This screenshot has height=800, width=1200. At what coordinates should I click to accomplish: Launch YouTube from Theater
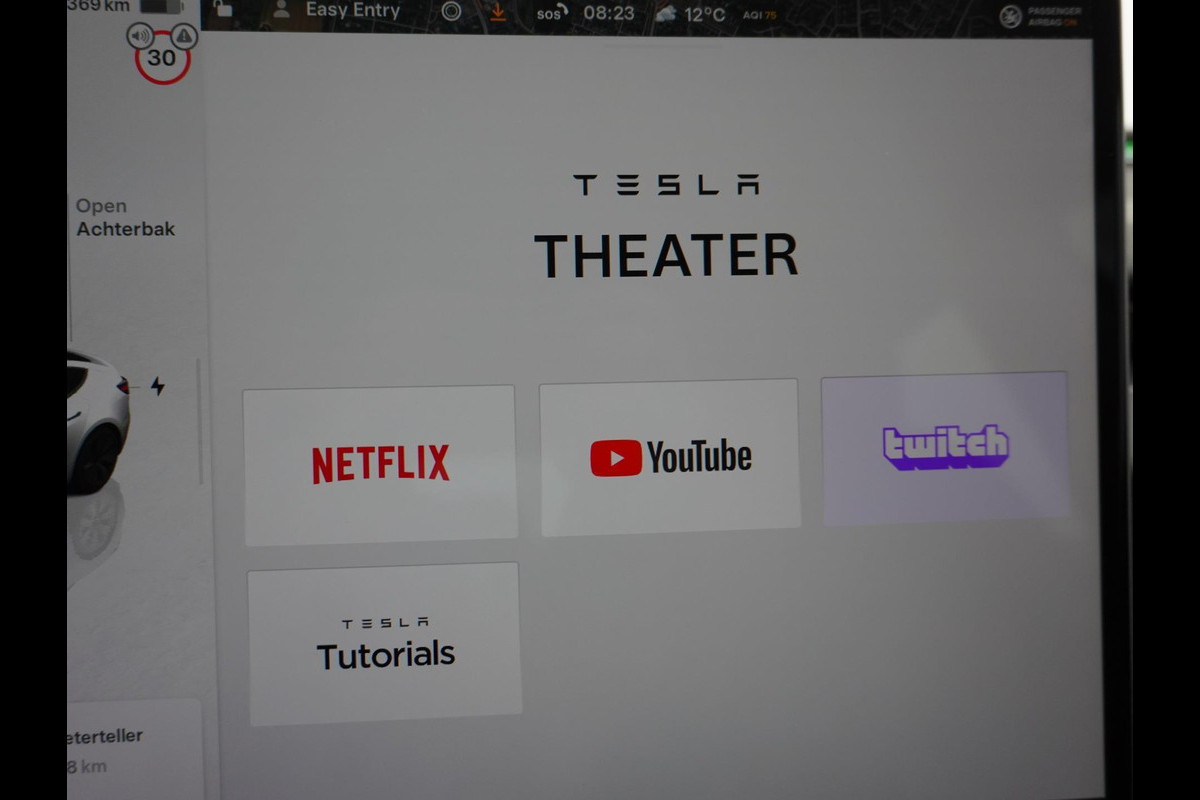(670, 457)
